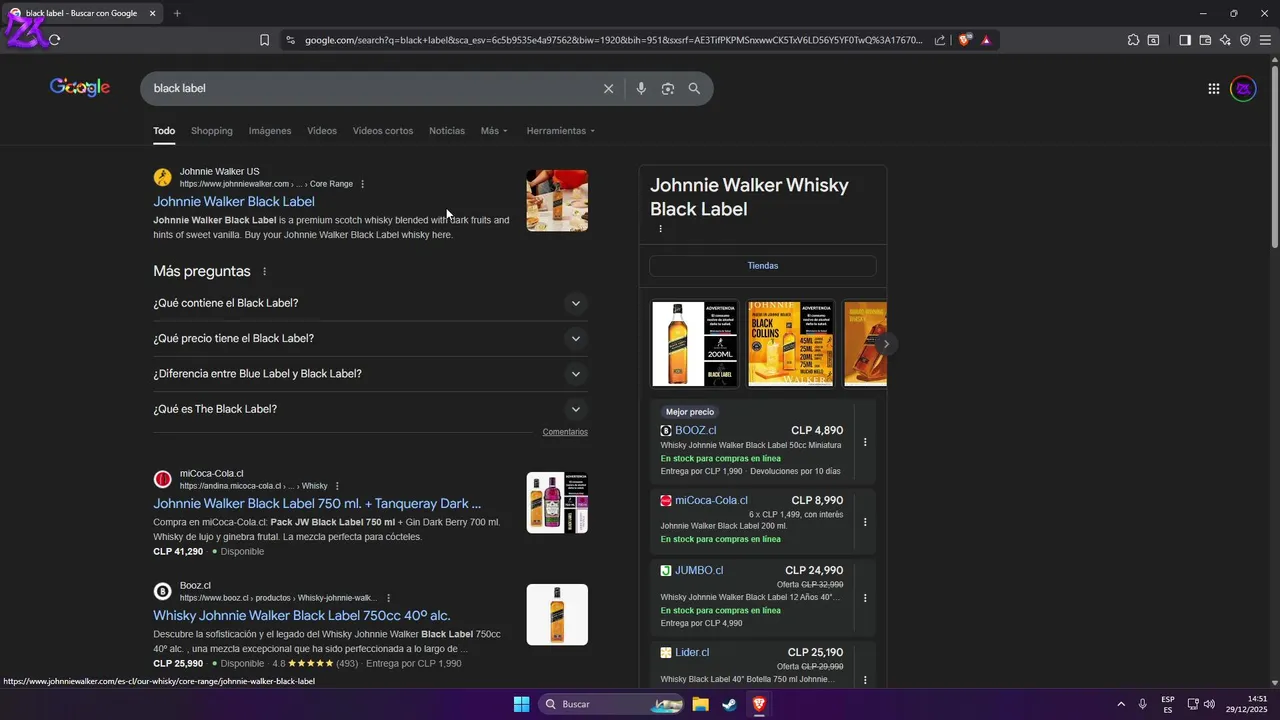The height and width of the screenshot is (720, 1280).
Task: Open Brave Rewards triangle icon
Action: (x=986, y=40)
